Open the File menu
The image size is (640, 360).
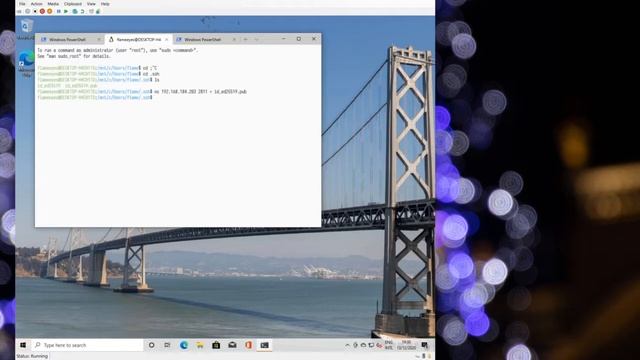point(22,4)
